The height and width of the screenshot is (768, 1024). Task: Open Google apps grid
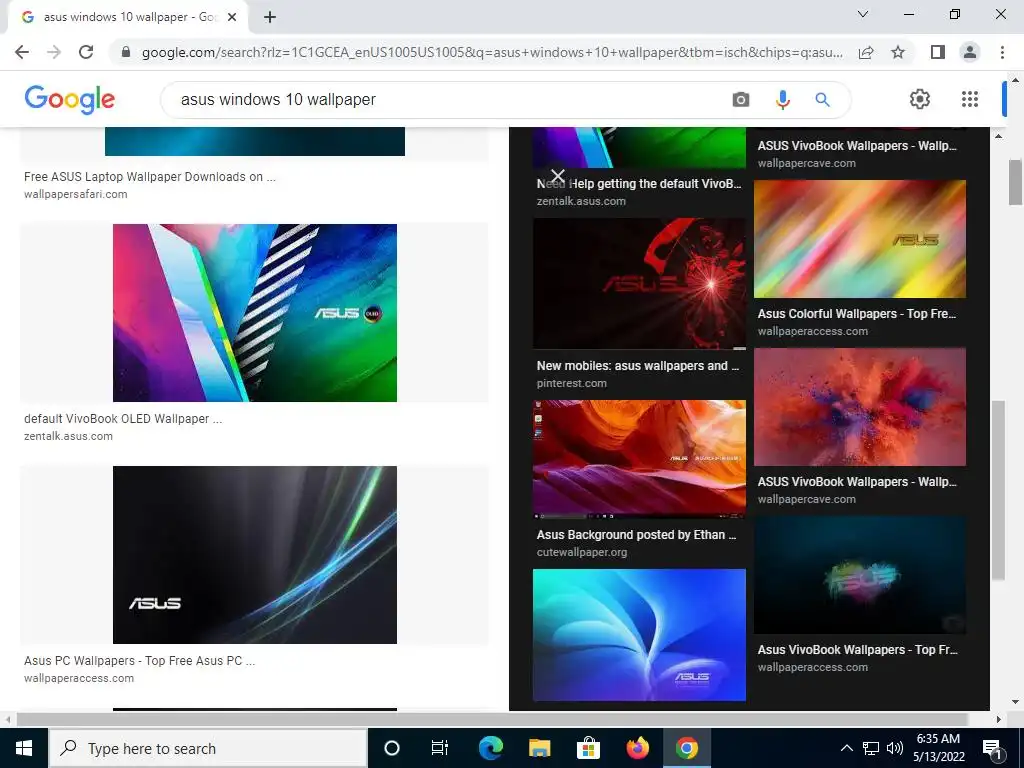[x=970, y=99]
